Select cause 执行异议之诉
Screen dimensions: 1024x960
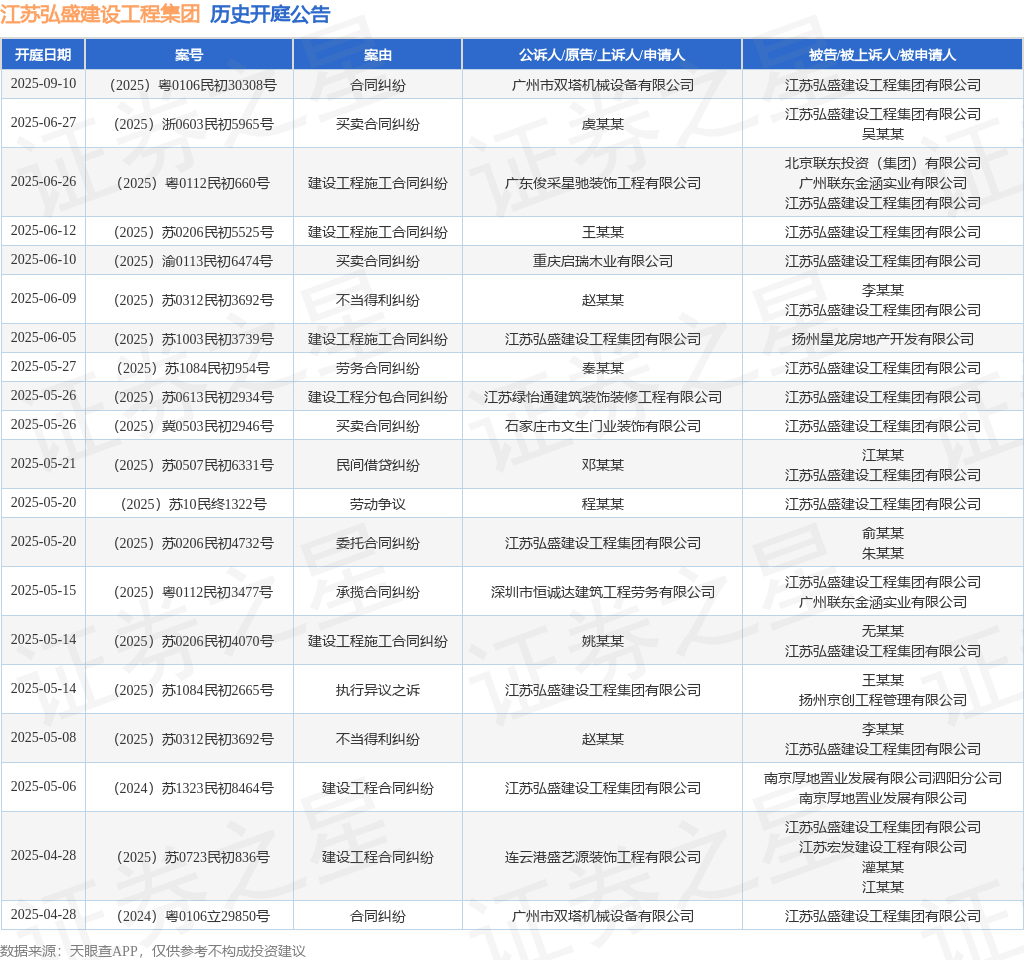[x=377, y=690]
